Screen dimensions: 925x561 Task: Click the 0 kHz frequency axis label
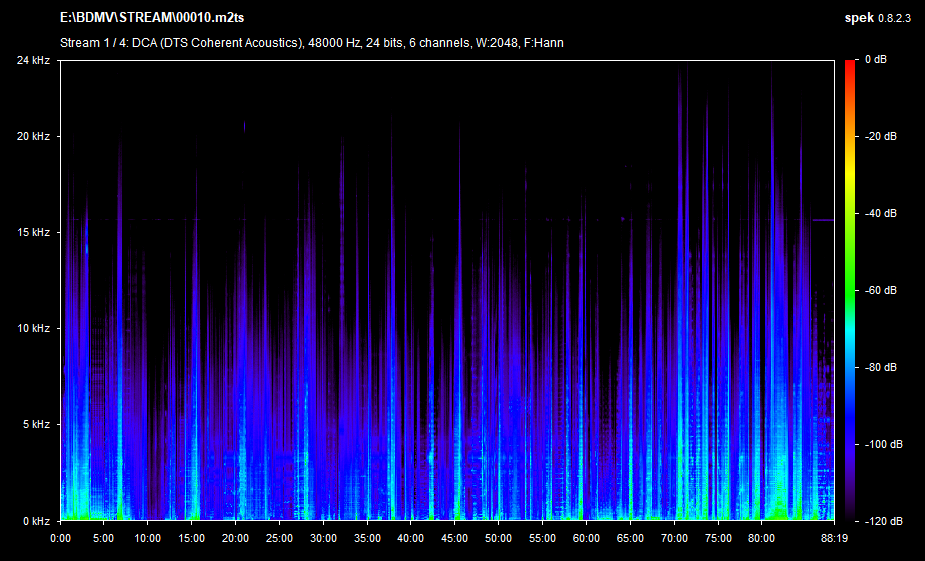point(36,521)
